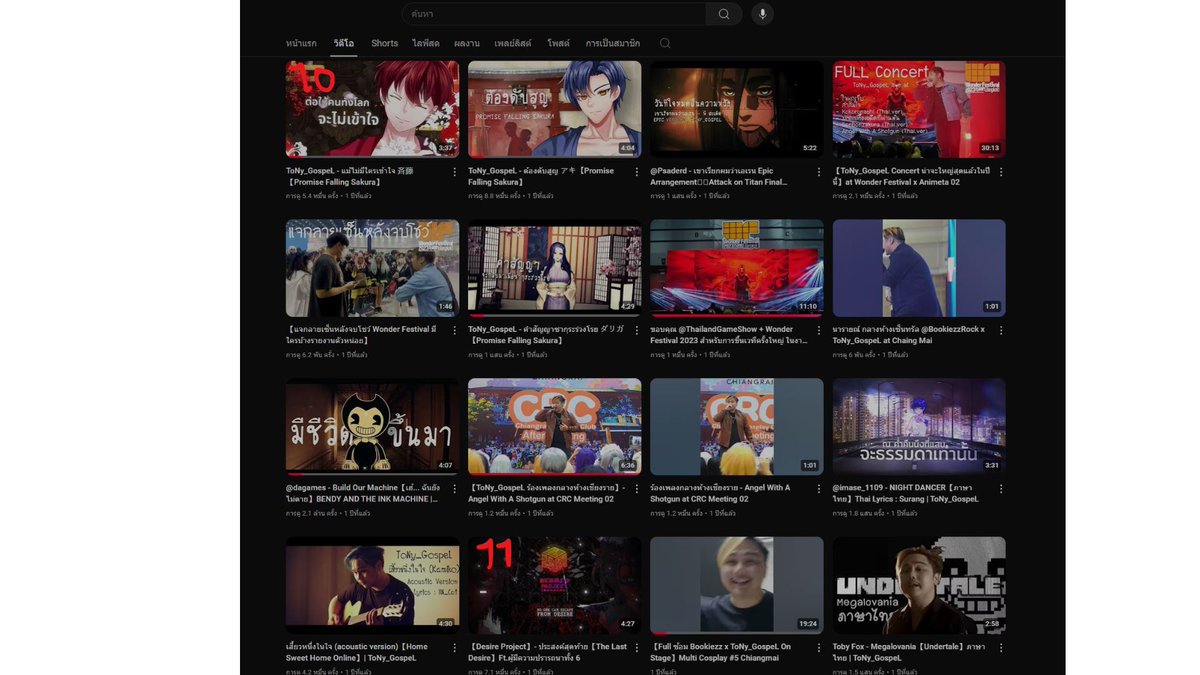
Task: Play Bendy มีชีวิตขึ้นมา thumbnail
Action: (373, 426)
